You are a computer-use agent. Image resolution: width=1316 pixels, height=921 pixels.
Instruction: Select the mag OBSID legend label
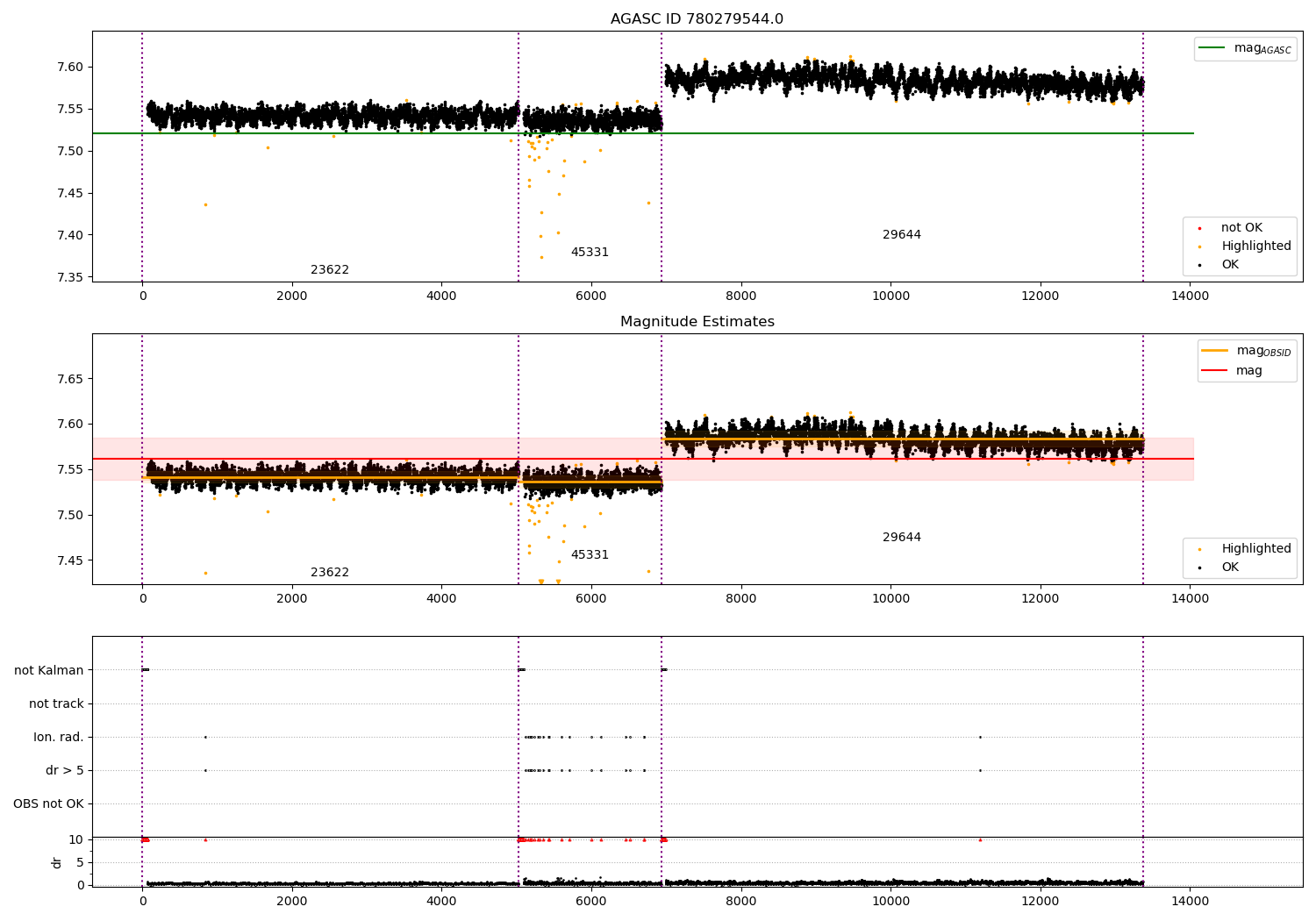coord(1263,351)
